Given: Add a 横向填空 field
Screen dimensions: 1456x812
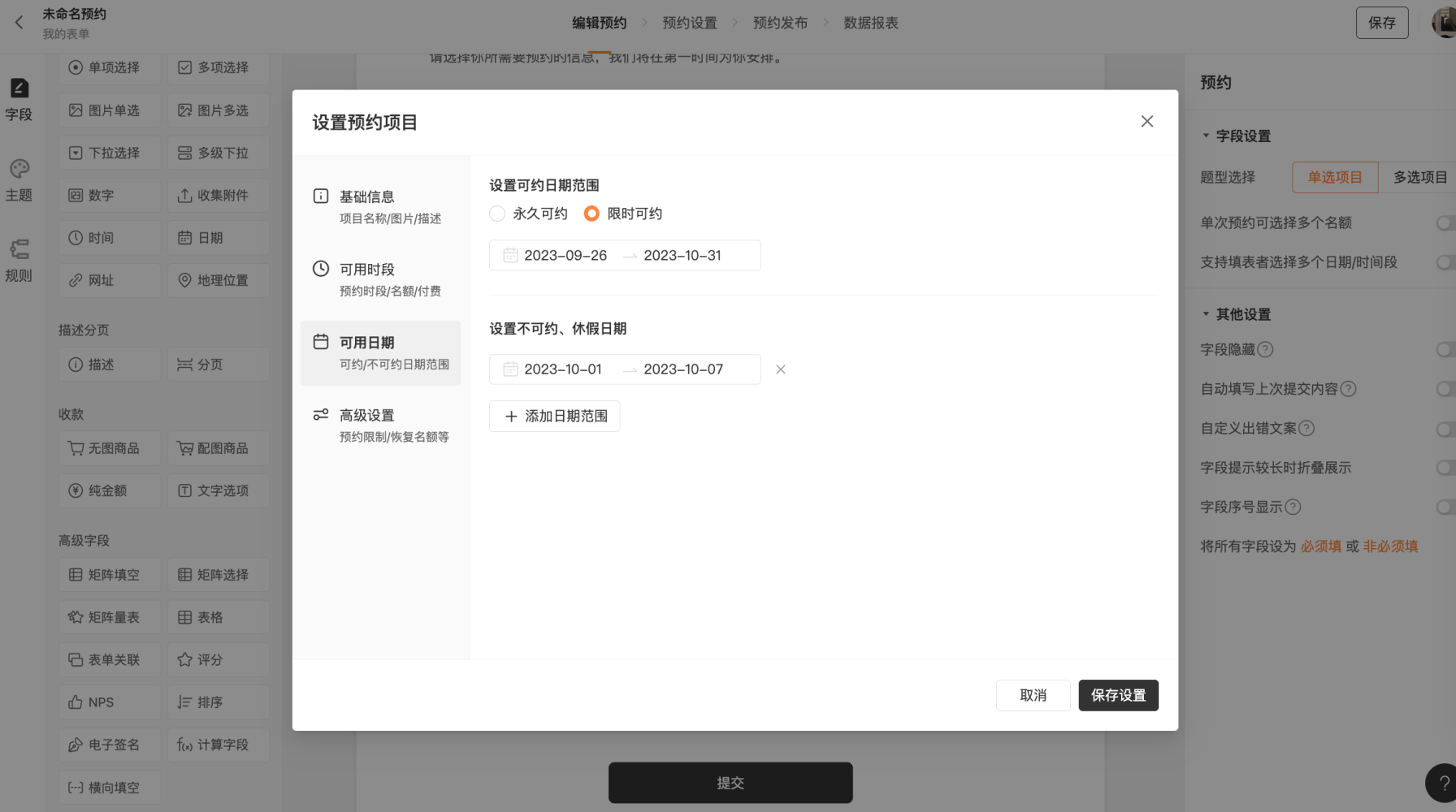Looking at the screenshot, I should pos(109,788).
